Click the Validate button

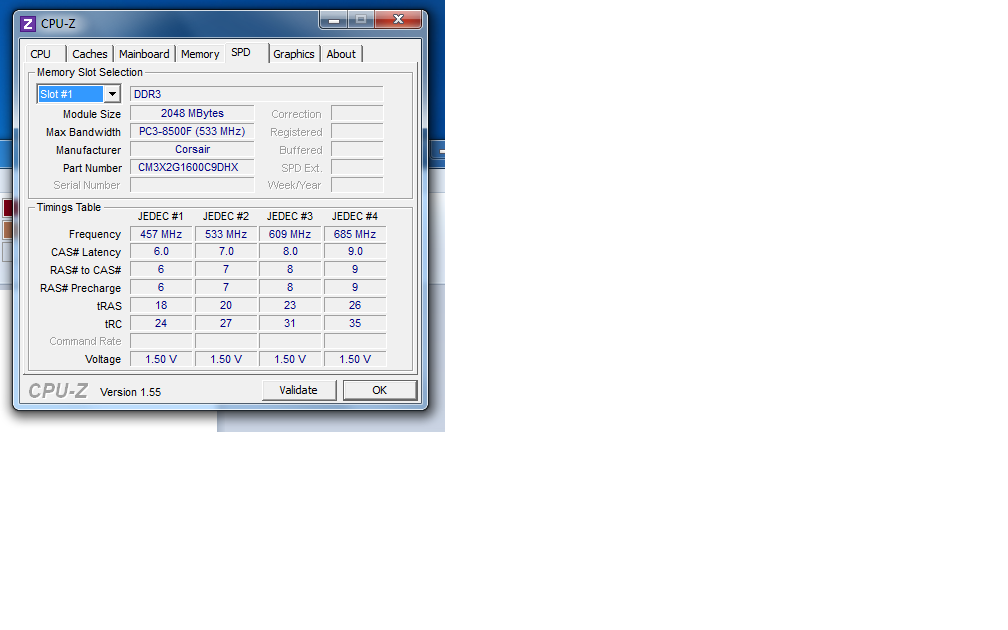coord(298,390)
